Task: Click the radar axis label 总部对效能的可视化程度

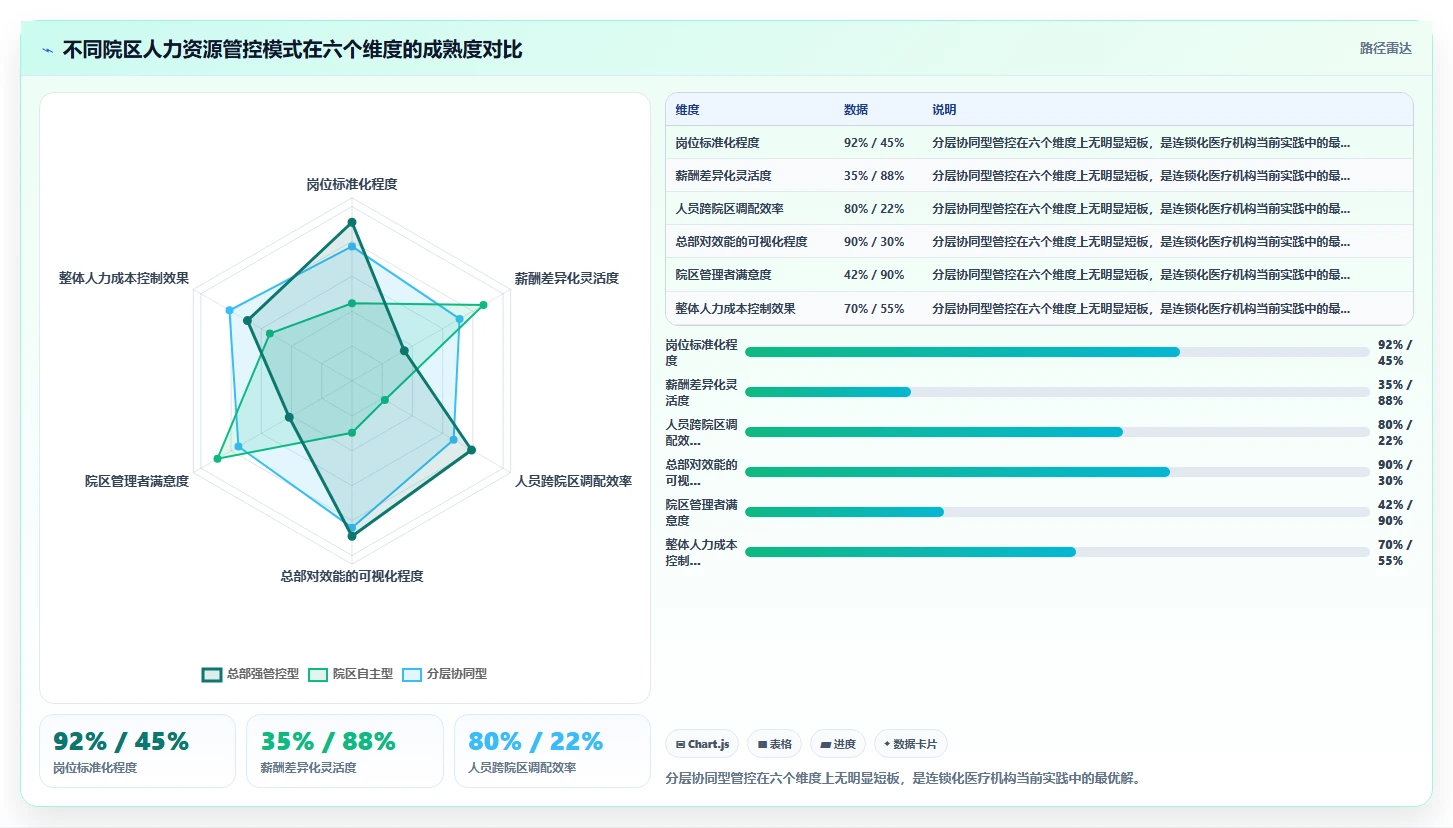Action: tap(352, 576)
